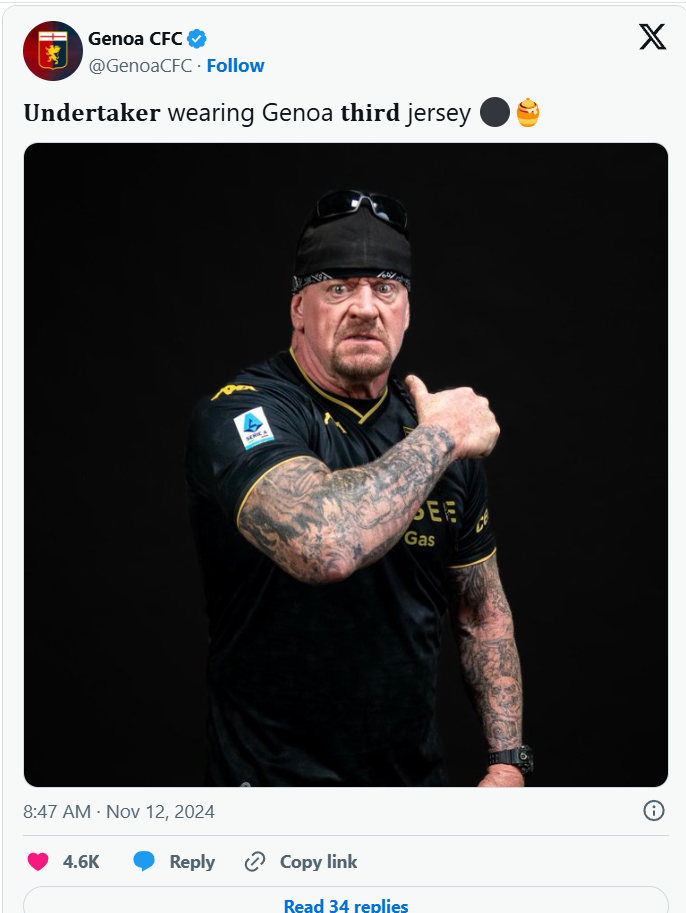Open the Undertaker jersey photo
Screen dimensions: 686x913
[346, 465]
